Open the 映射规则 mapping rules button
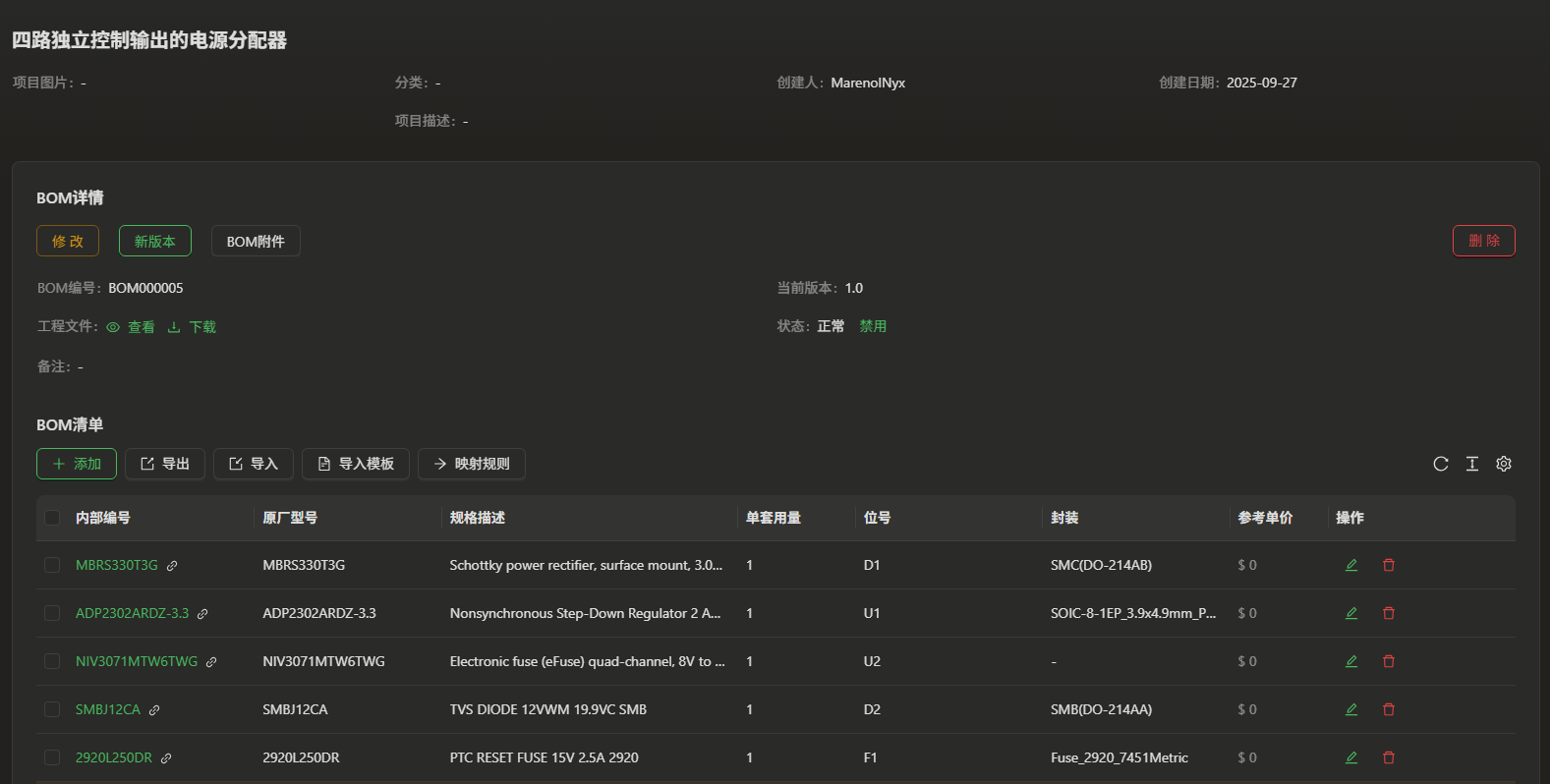1550x784 pixels. tap(472, 464)
